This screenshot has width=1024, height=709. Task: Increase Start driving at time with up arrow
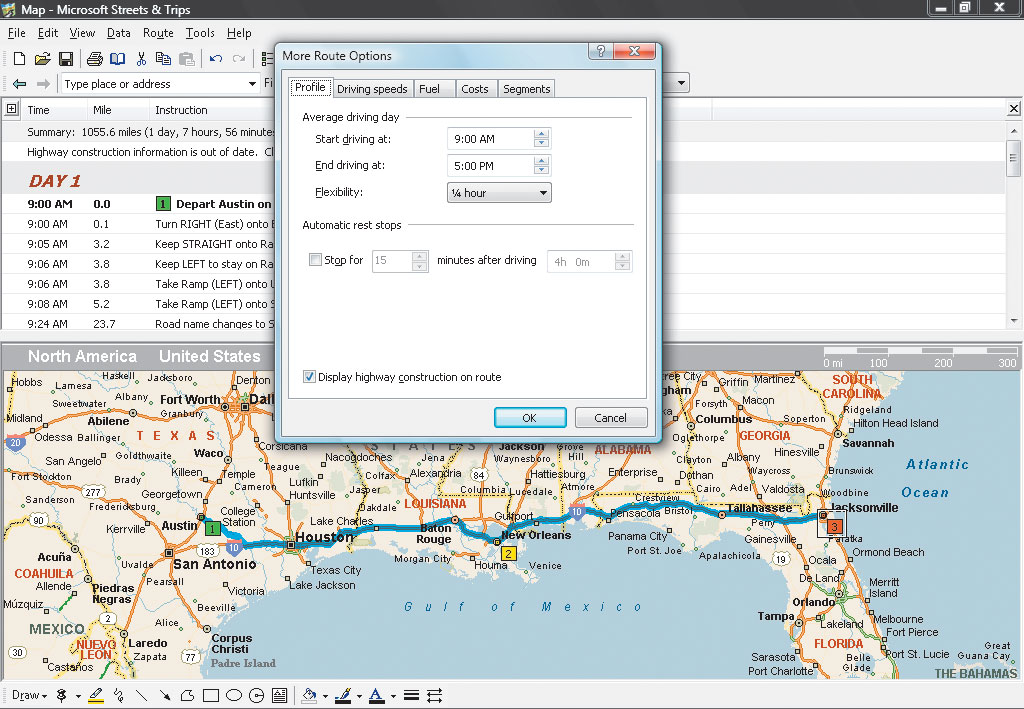point(541,134)
